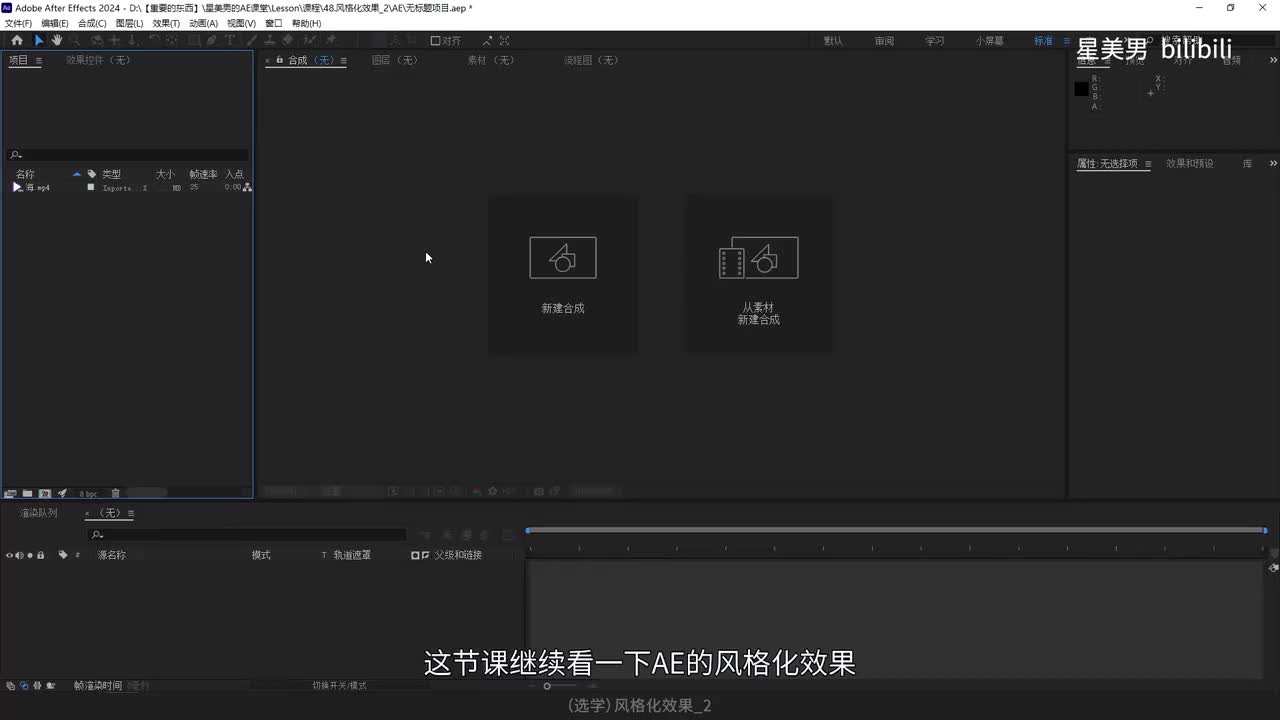Switch to the 默认 workspace
The height and width of the screenshot is (720, 1280).
point(833,41)
